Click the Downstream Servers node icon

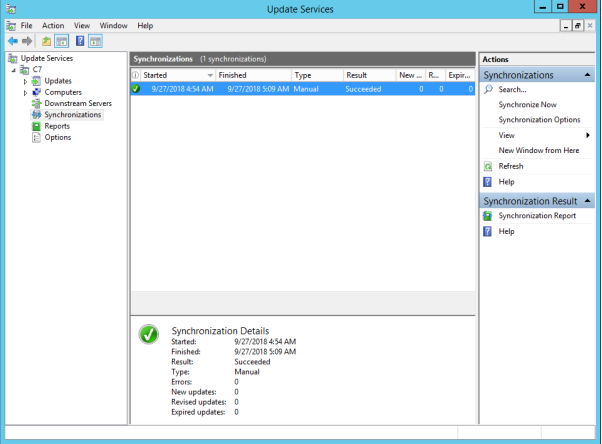coord(36,103)
